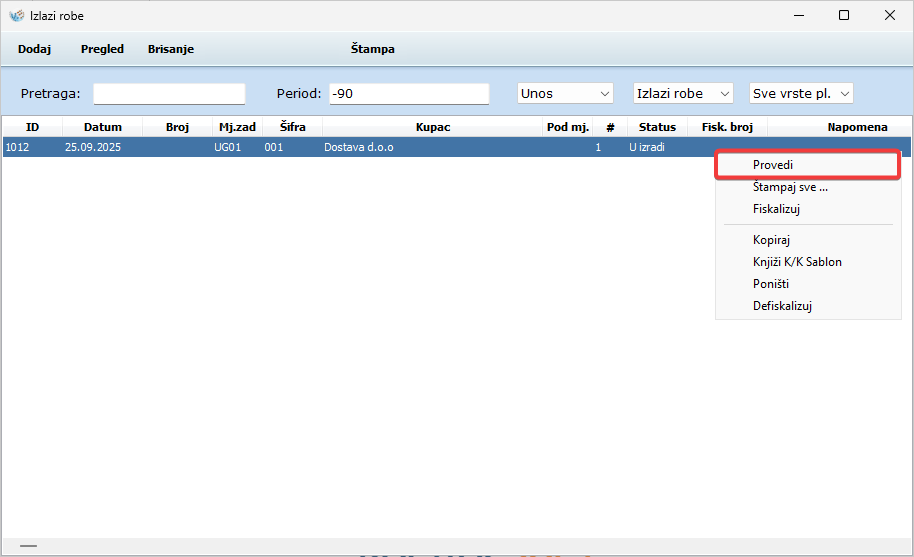Click the Izlazi robe app icon in title bar
The width and height of the screenshot is (914, 557).
click(x=16, y=16)
